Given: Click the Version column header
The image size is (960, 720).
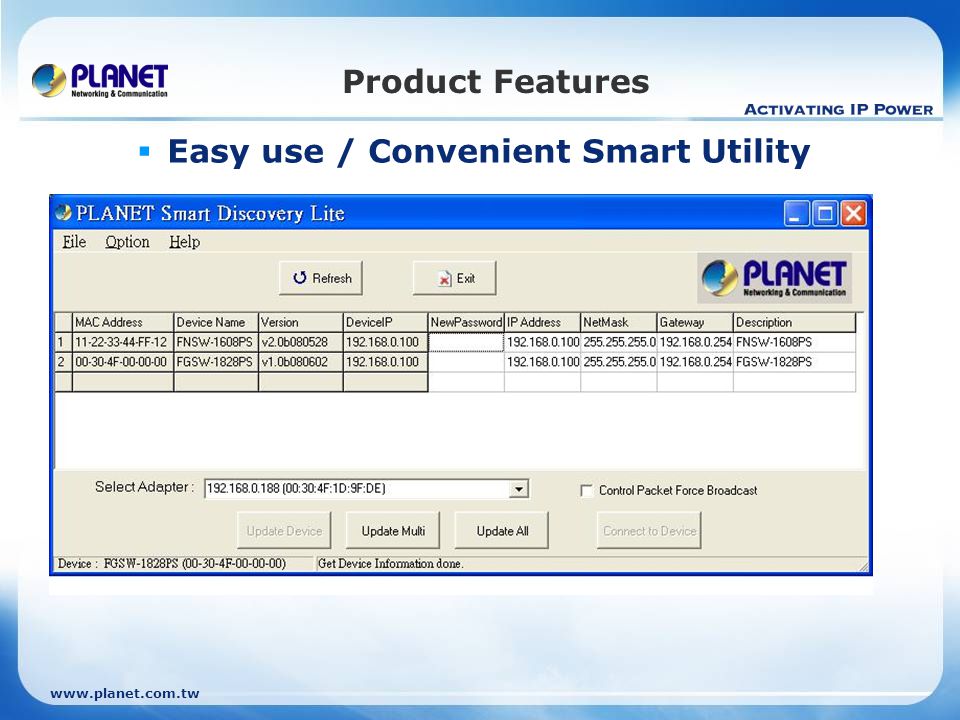Looking at the screenshot, I should [301, 322].
